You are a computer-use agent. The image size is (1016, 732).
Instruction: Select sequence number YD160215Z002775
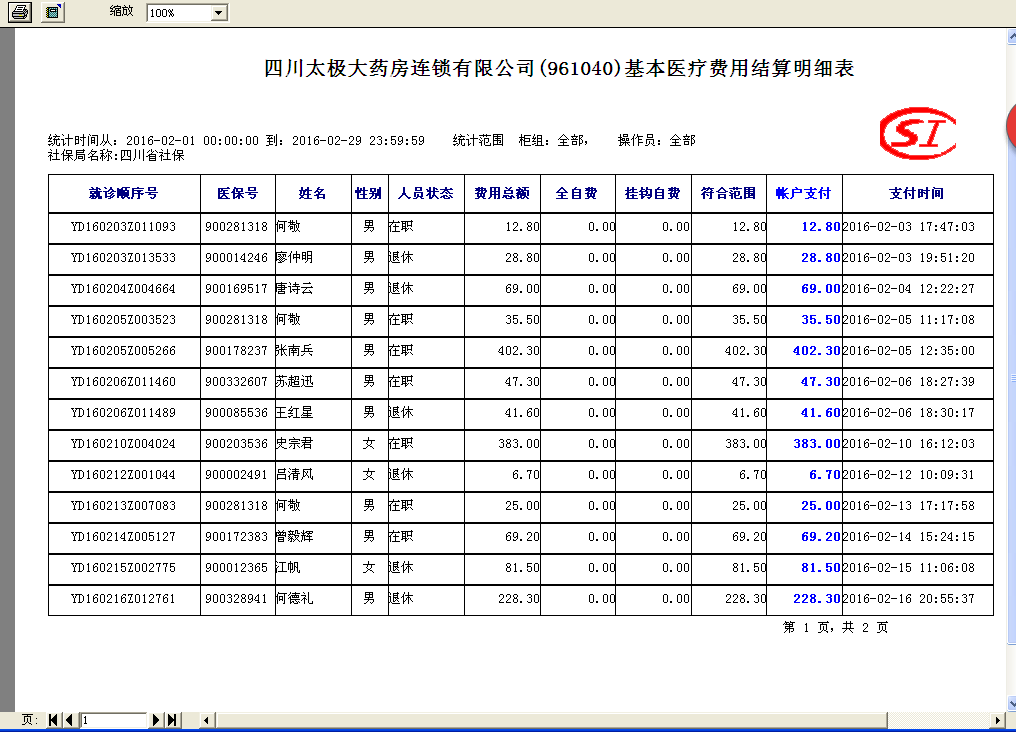[123, 568]
